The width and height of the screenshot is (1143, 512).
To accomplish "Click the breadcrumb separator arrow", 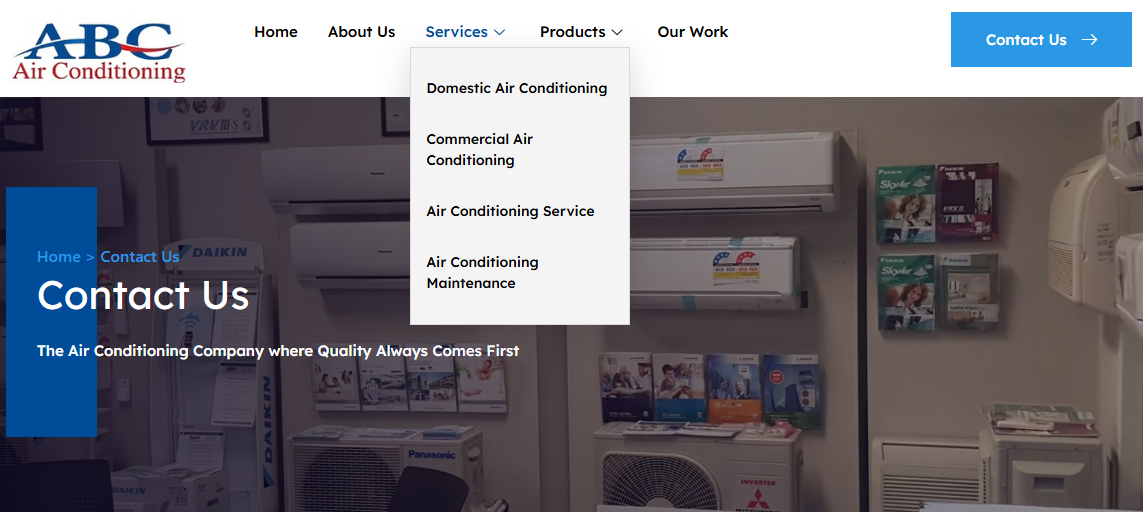I will [90, 257].
